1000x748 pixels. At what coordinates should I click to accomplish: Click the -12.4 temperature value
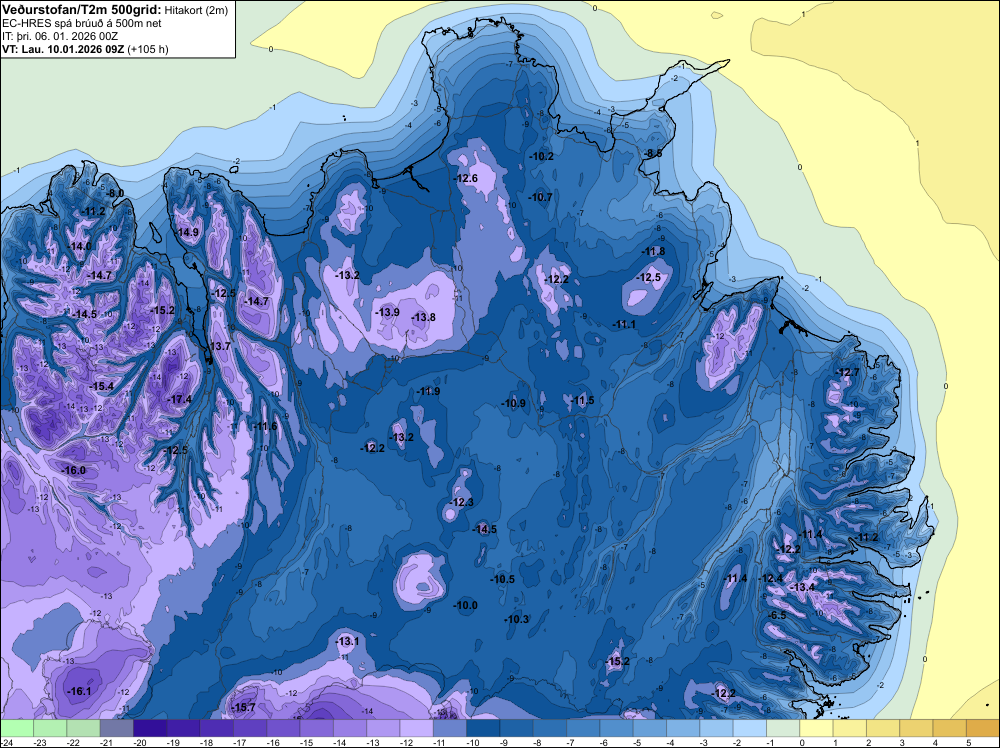tap(771, 578)
